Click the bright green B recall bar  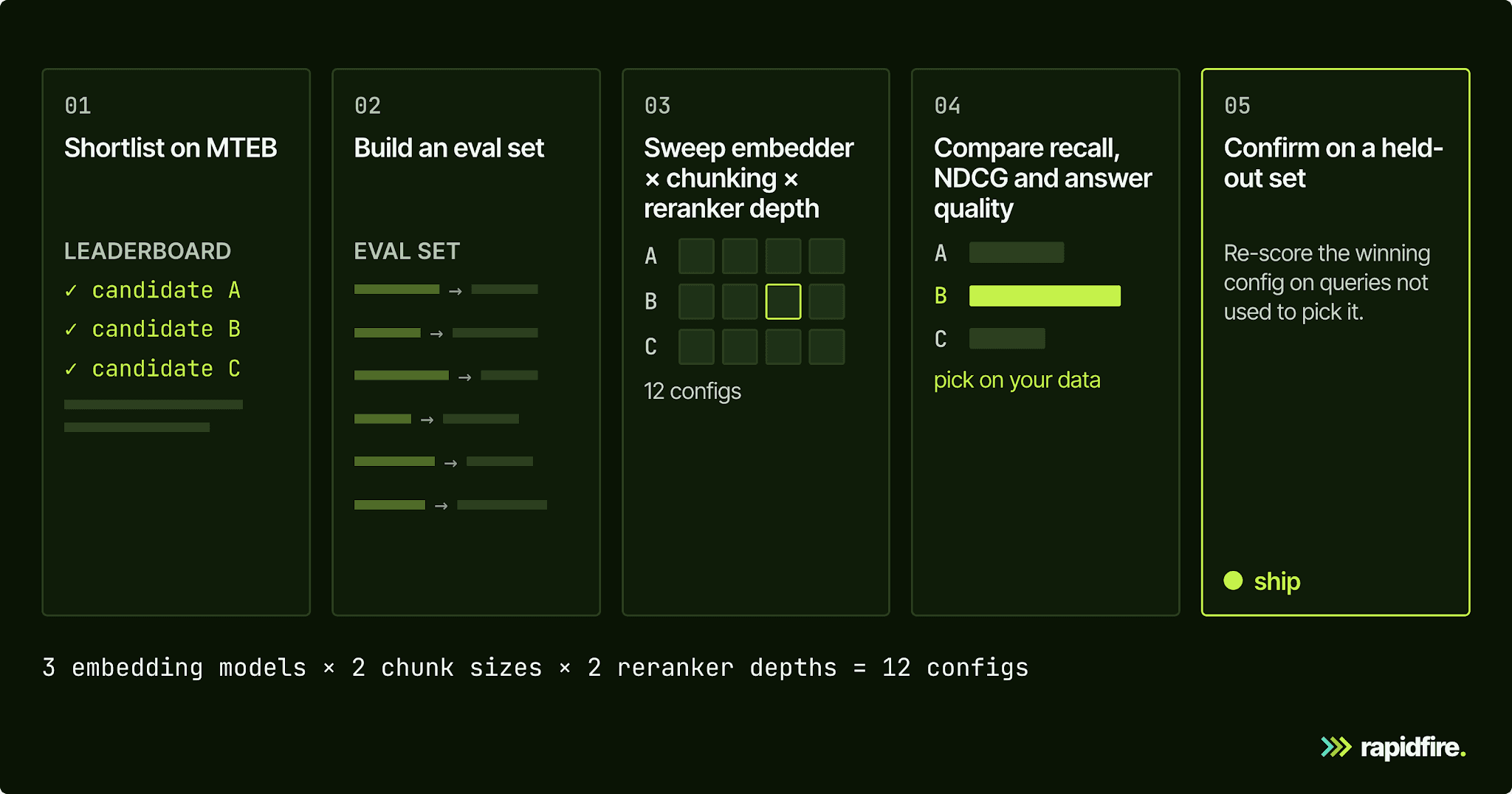click(x=1045, y=295)
